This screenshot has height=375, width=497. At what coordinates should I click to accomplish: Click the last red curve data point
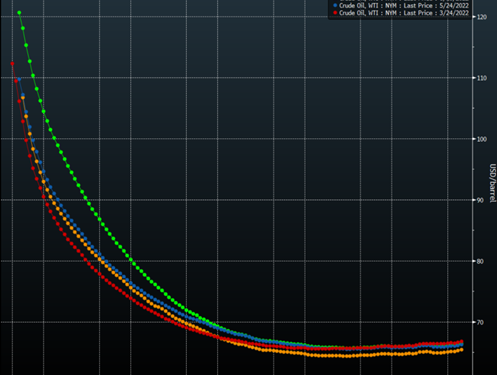point(462,342)
